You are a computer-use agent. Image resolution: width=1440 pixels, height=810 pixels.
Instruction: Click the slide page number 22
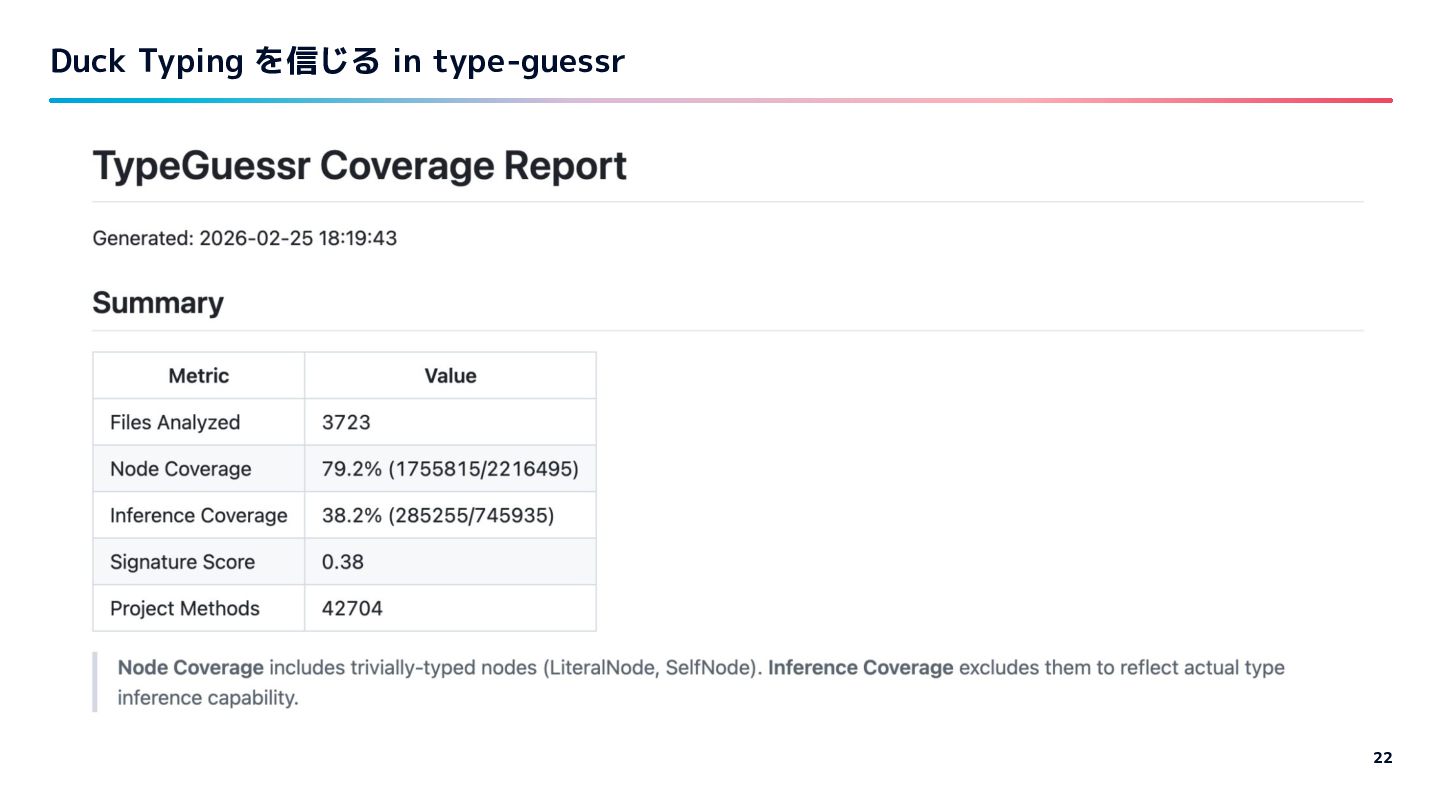(1382, 758)
